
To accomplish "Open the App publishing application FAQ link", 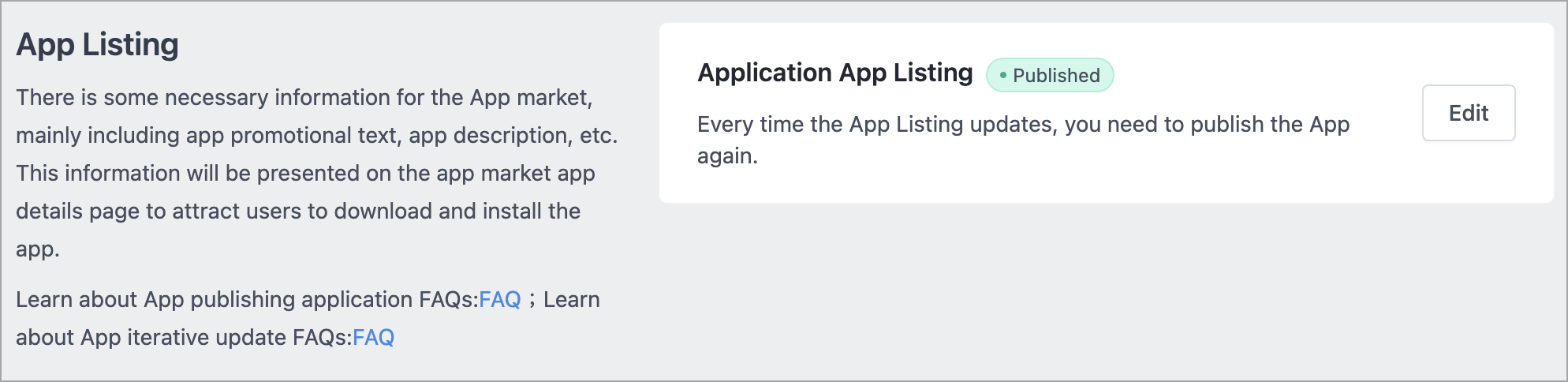I will click(500, 300).
